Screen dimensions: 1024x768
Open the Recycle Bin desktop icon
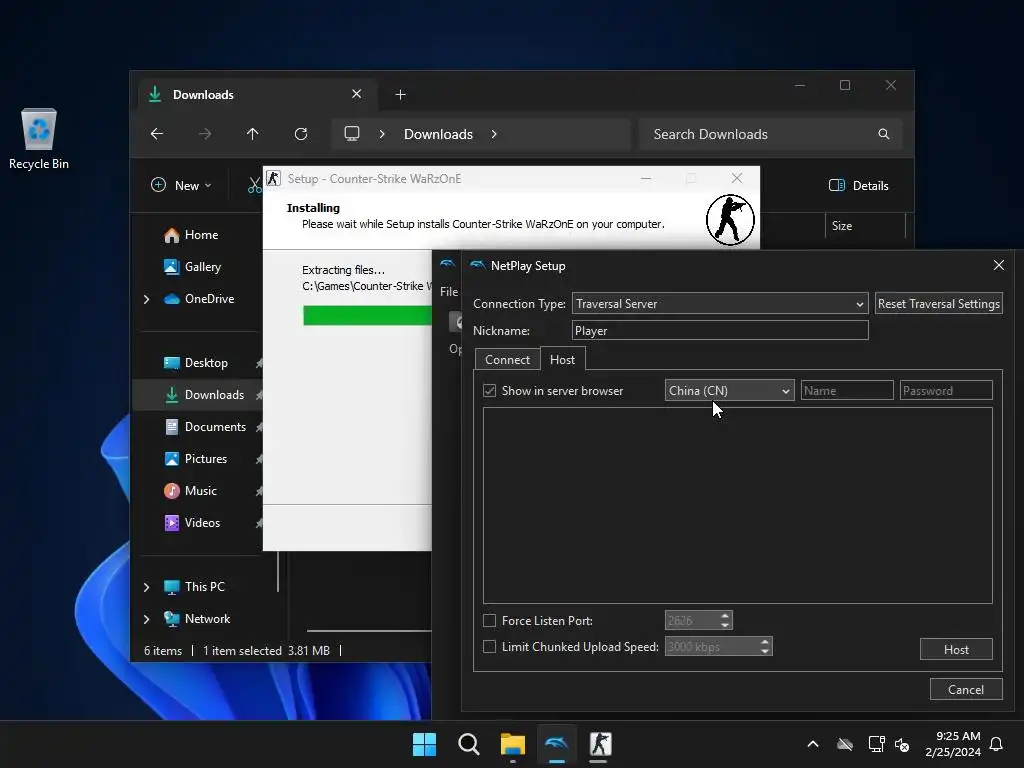[x=39, y=138]
